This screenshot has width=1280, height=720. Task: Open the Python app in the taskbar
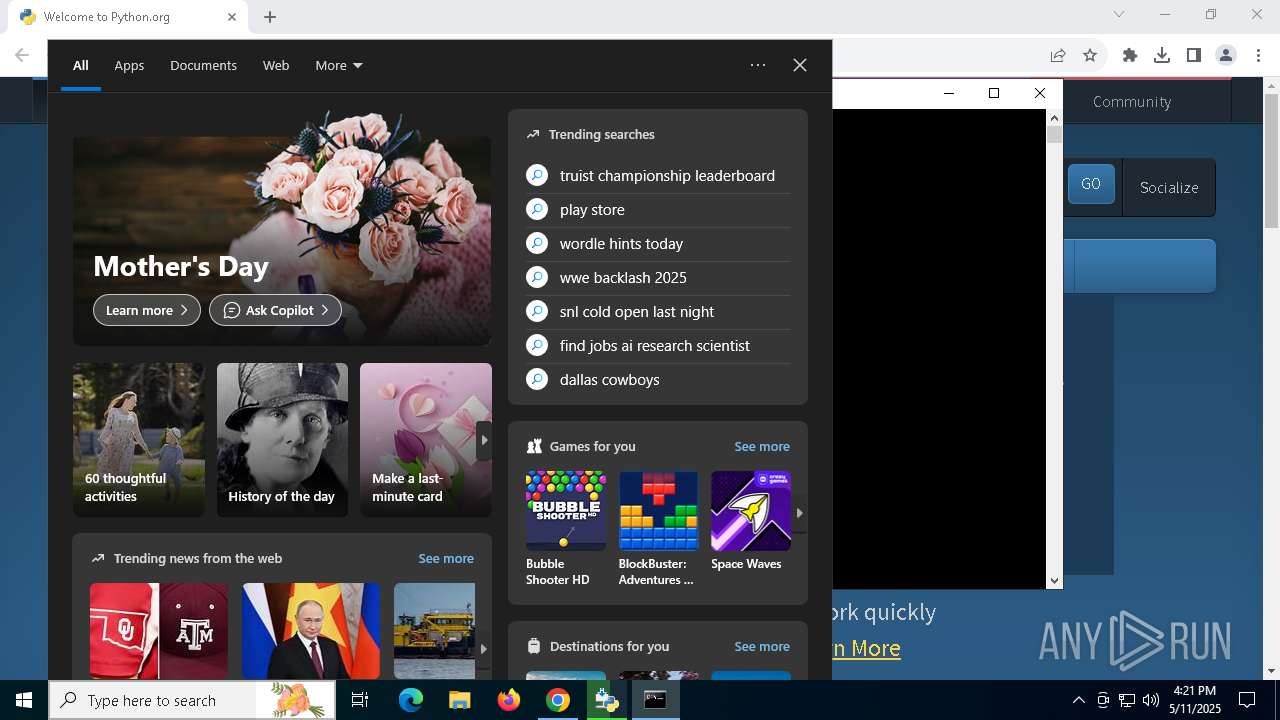click(x=606, y=700)
